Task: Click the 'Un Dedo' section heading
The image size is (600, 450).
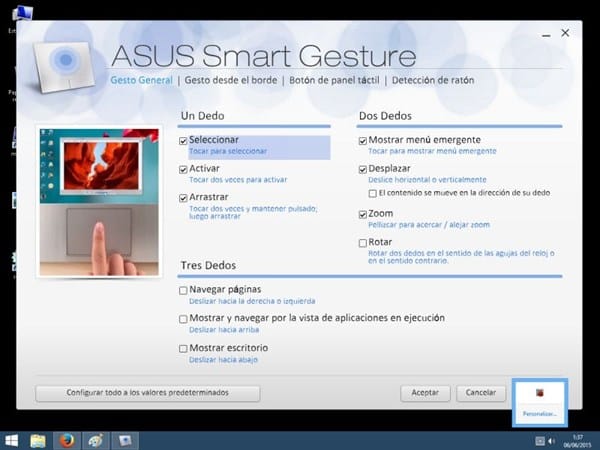Action: (202, 116)
